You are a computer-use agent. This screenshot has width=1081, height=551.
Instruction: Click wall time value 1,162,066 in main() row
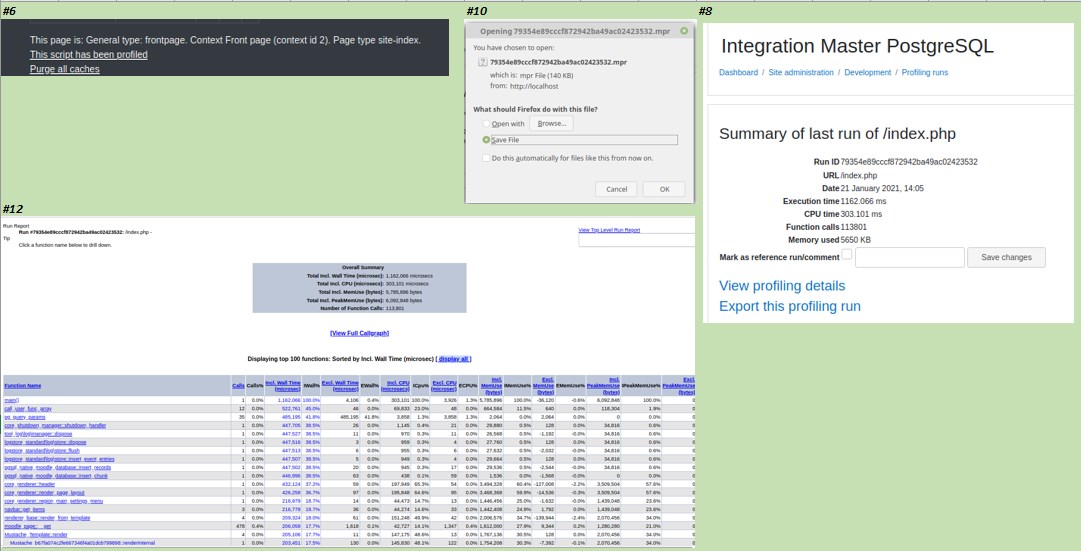tap(290, 400)
